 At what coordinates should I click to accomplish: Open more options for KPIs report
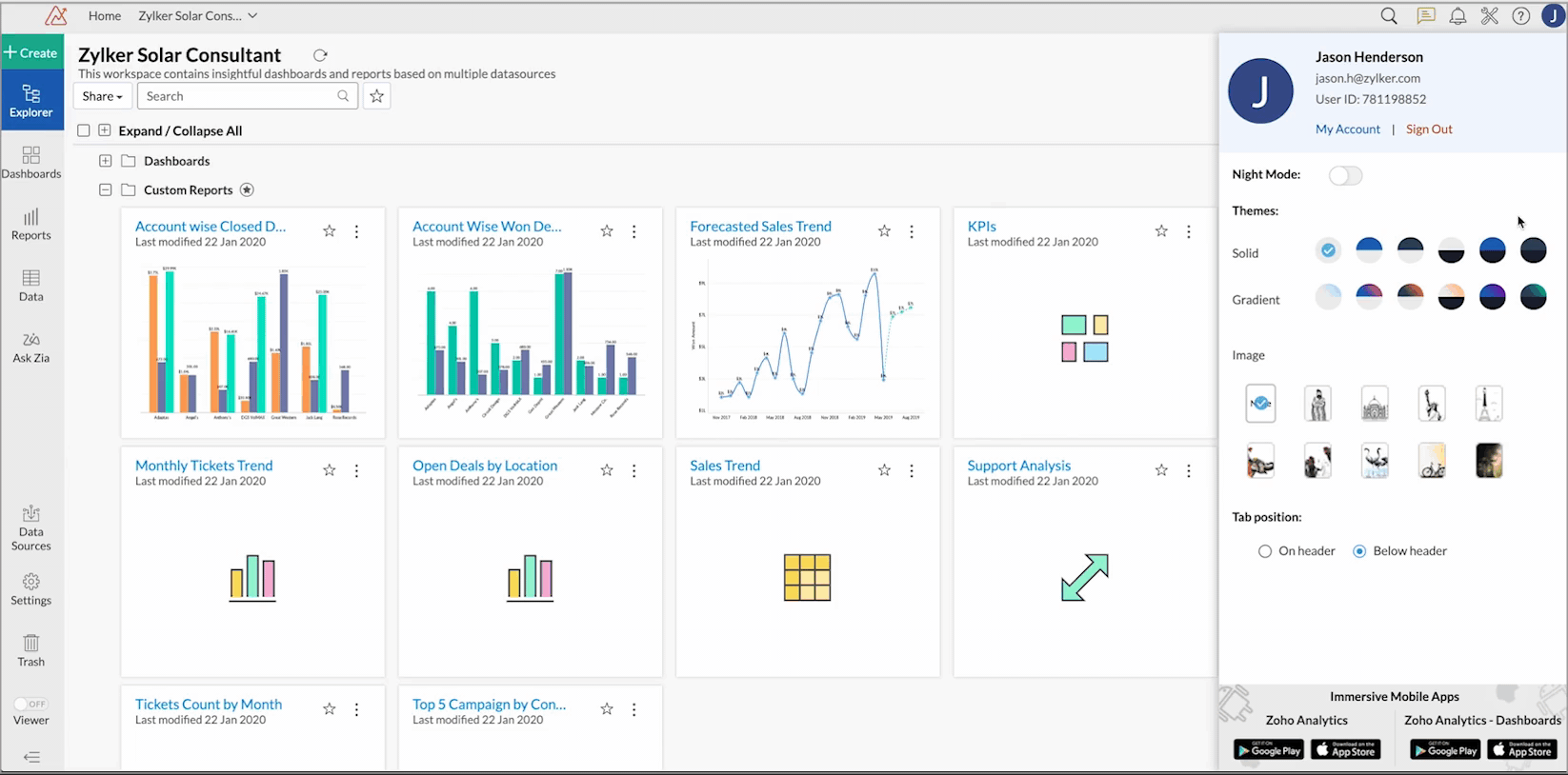point(1188,231)
